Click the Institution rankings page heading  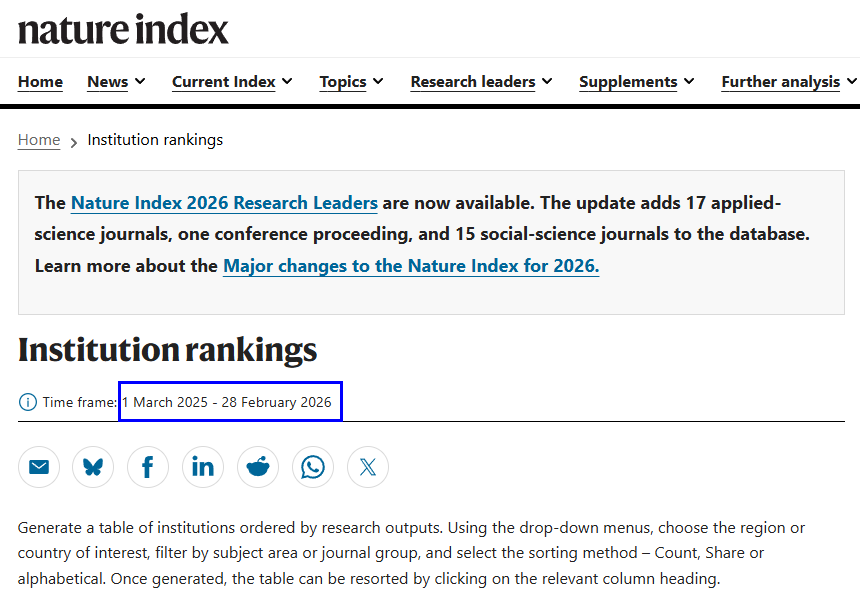(x=167, y=350)
